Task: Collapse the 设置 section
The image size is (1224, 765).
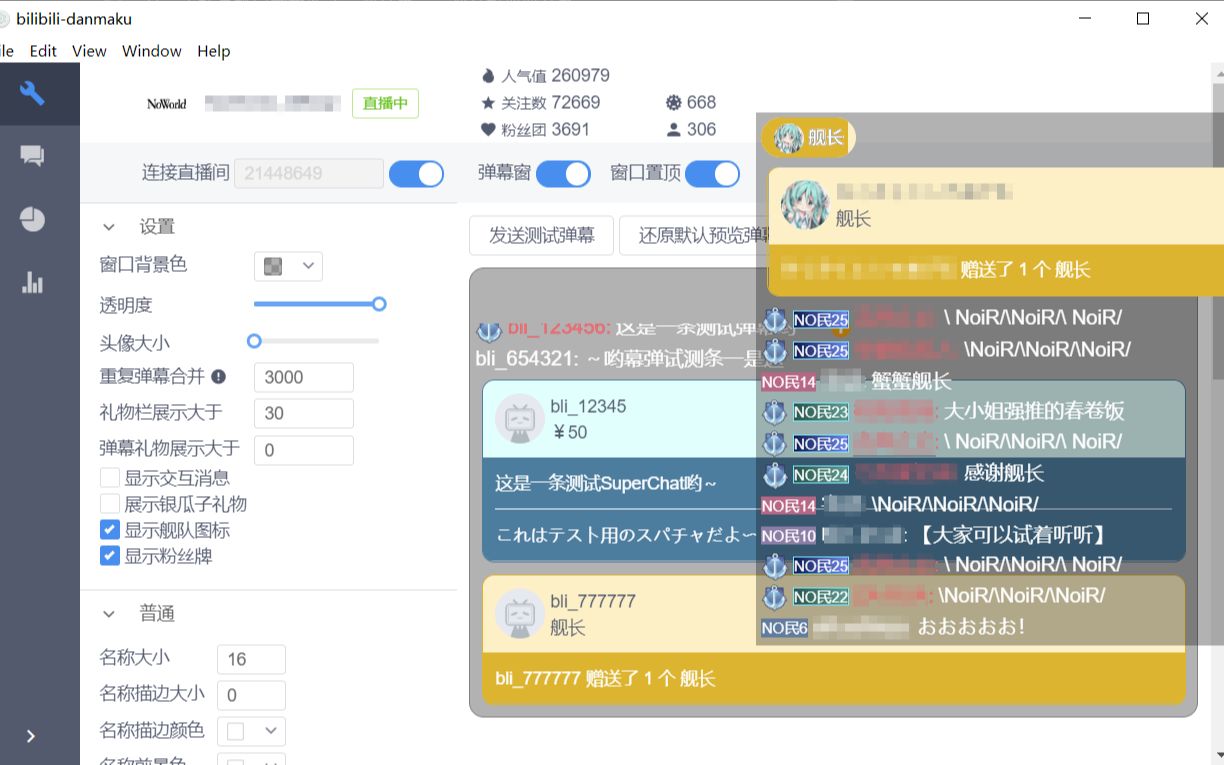Action: click(x=110, y=227)
